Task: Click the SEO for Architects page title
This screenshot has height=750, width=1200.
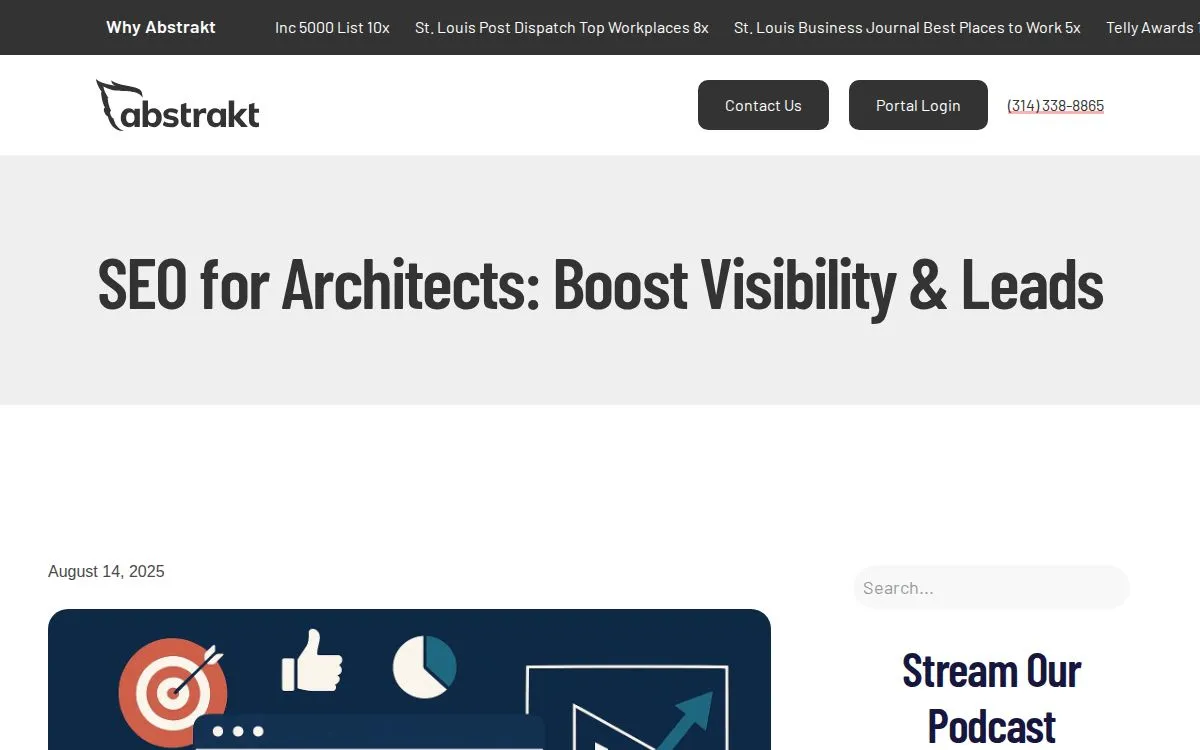Action: point(600,283)
